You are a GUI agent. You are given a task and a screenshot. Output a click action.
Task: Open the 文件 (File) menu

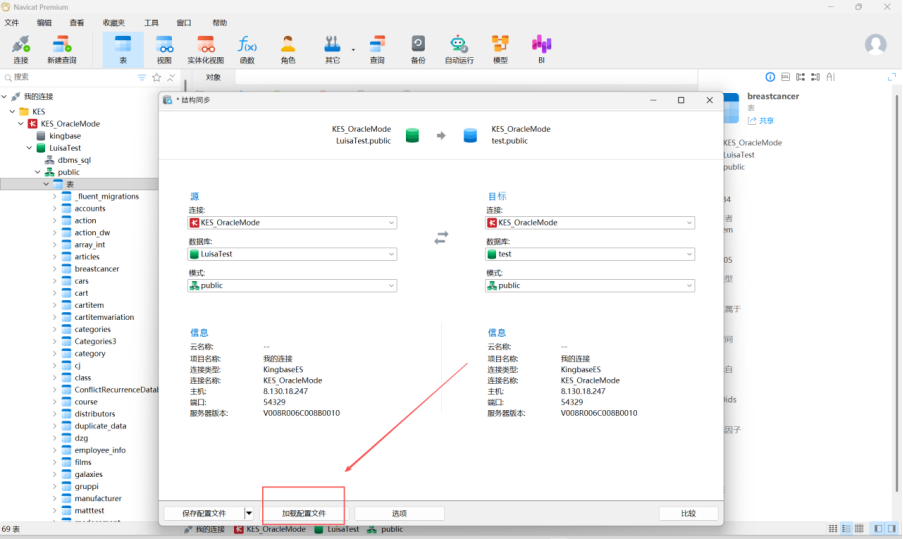click(x=12, y=22)
